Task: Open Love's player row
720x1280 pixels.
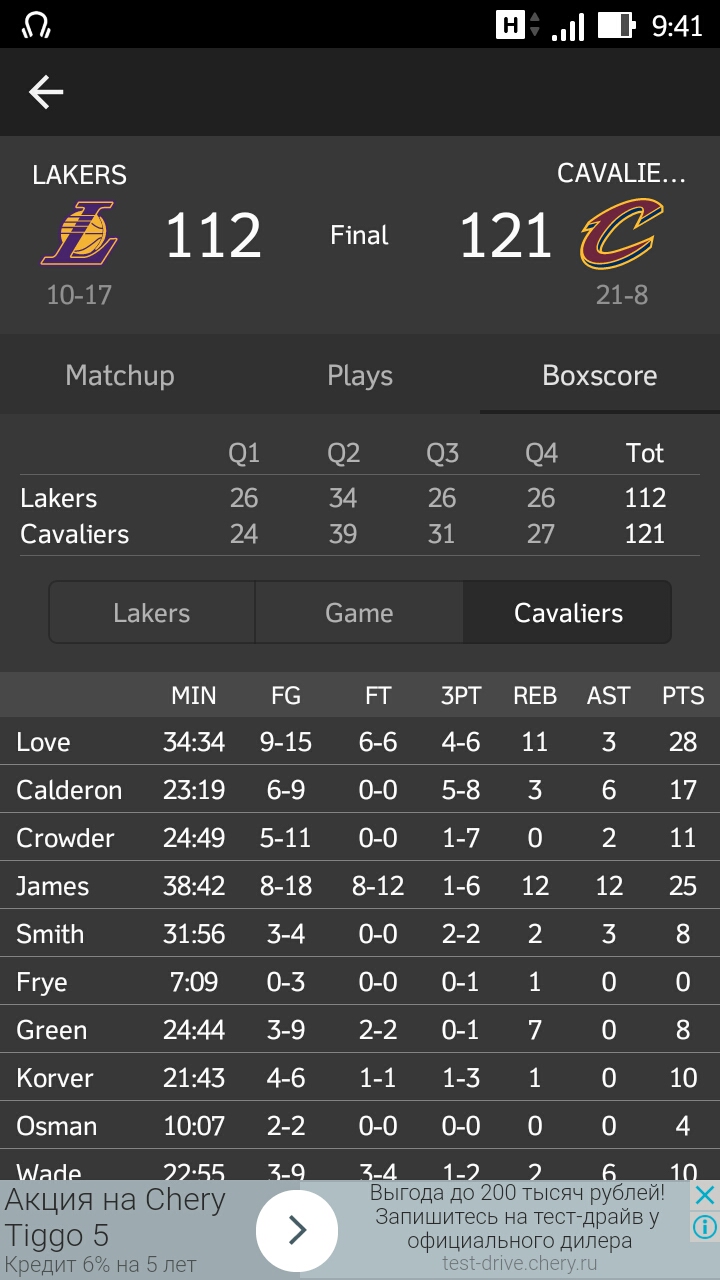Action: click(360, 742)
